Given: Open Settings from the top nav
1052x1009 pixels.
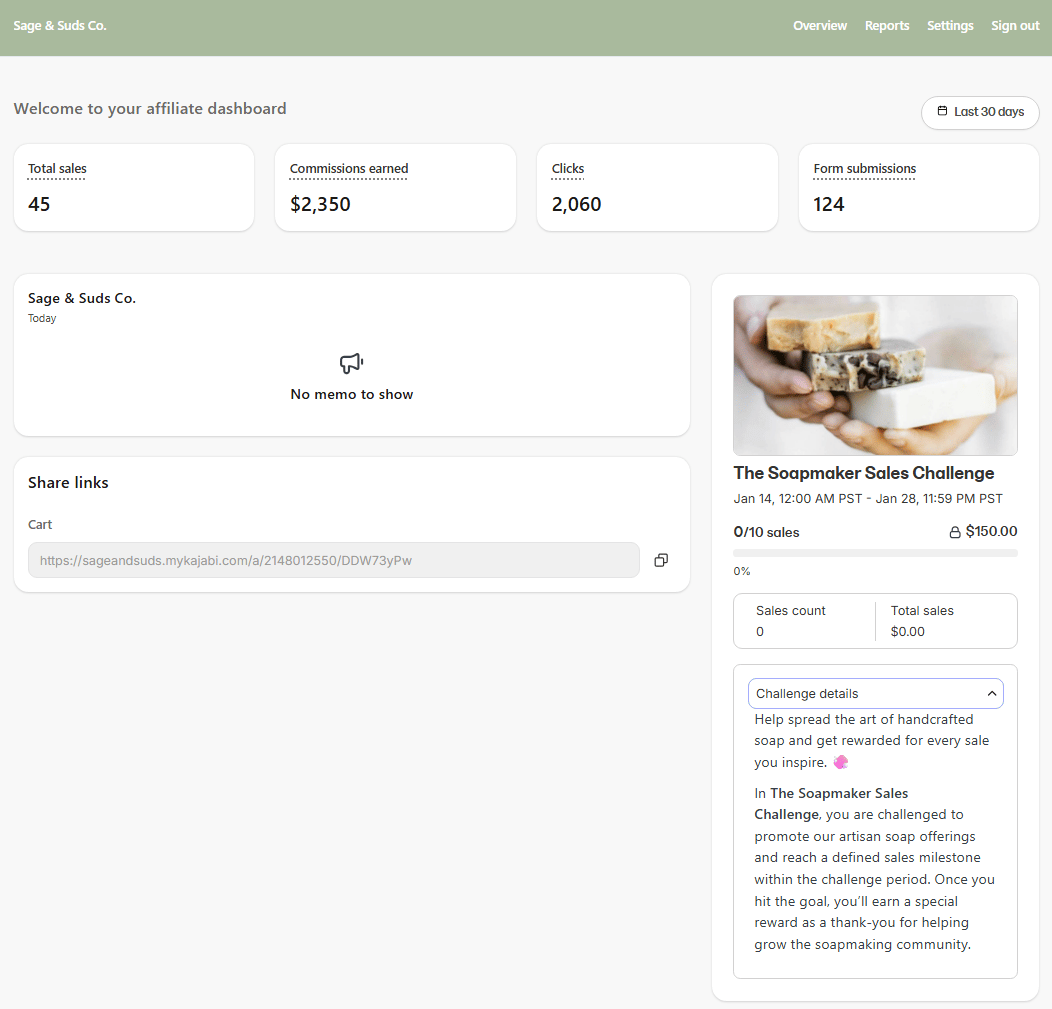Looking at the screenshot, I should coord(950,25).
